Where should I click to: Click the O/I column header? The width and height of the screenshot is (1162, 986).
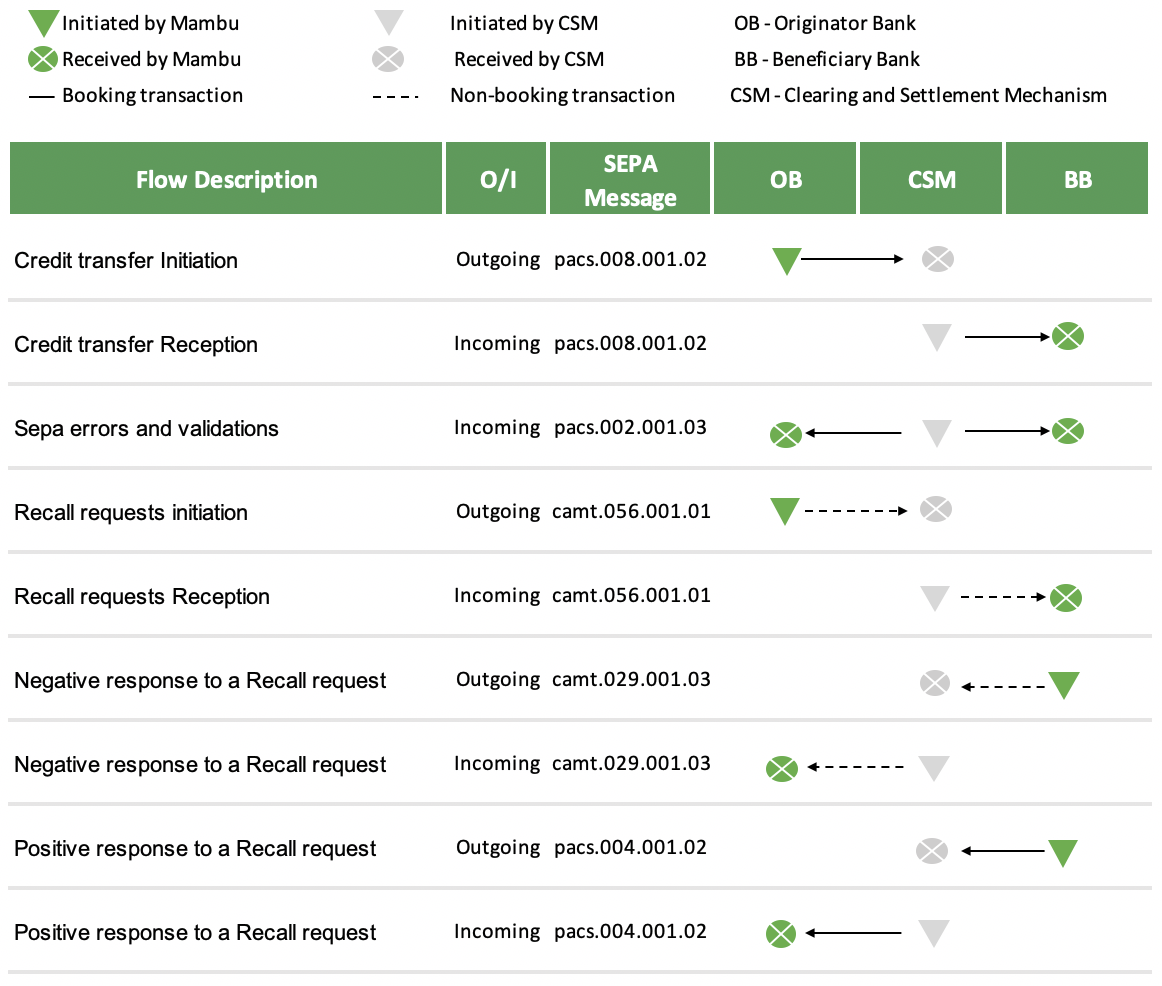pos(497,180)
